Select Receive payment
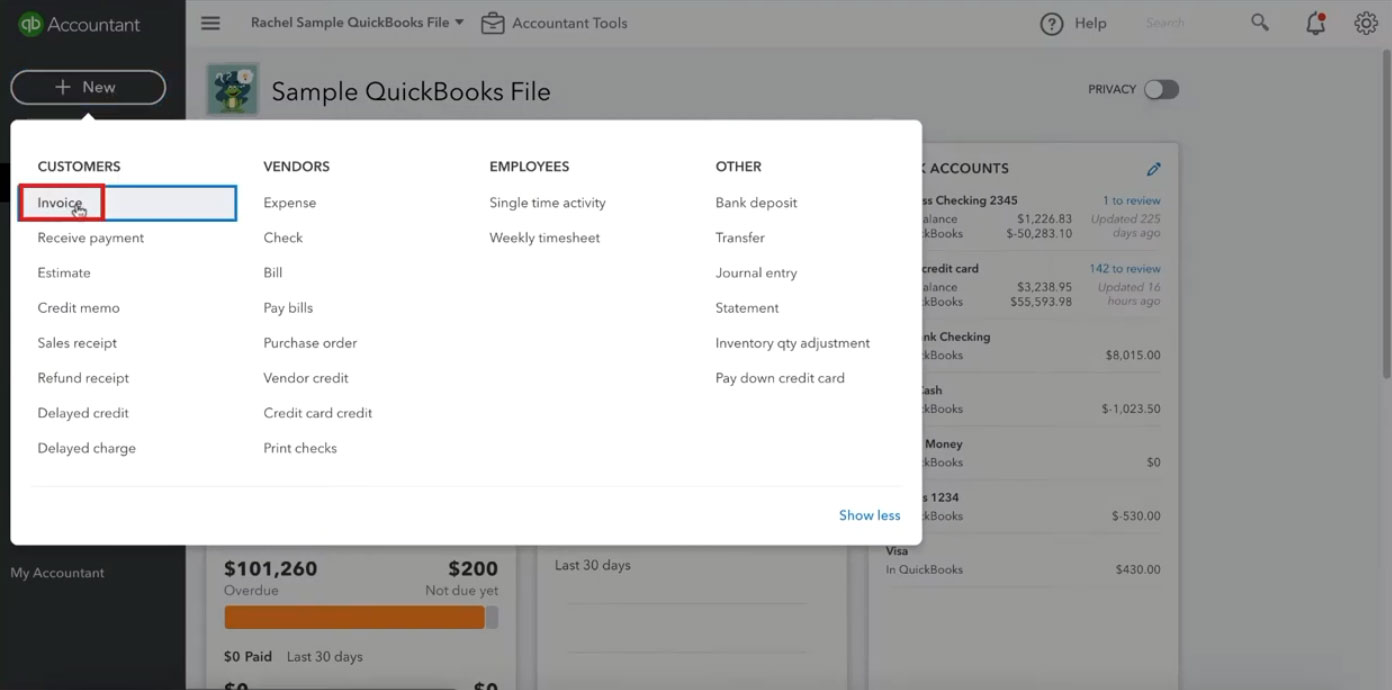This screenshot has width=1392, height=690. 91,238
